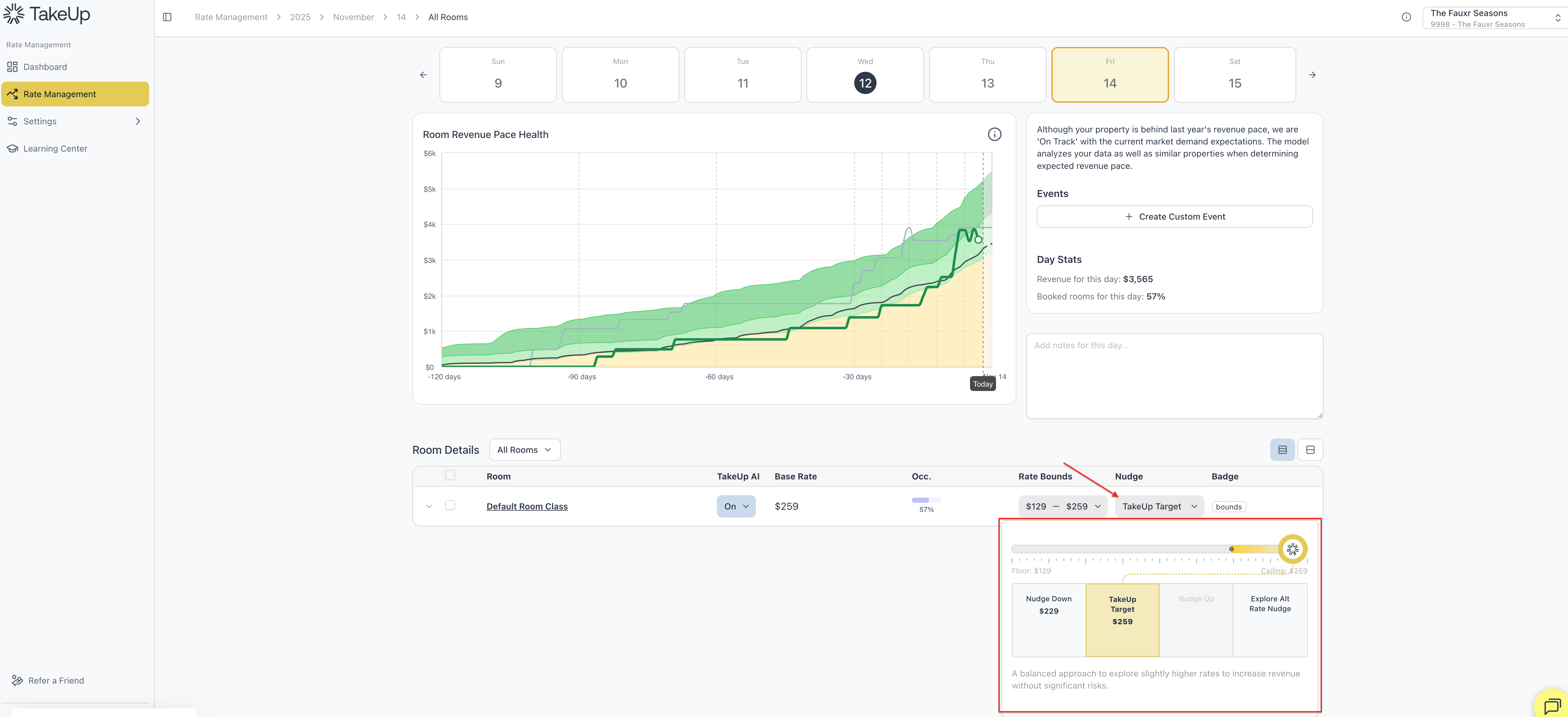This screenshot has width=1568, height=717.
Task: Check the Default Room Class checkbox
Action: [450, 505]
